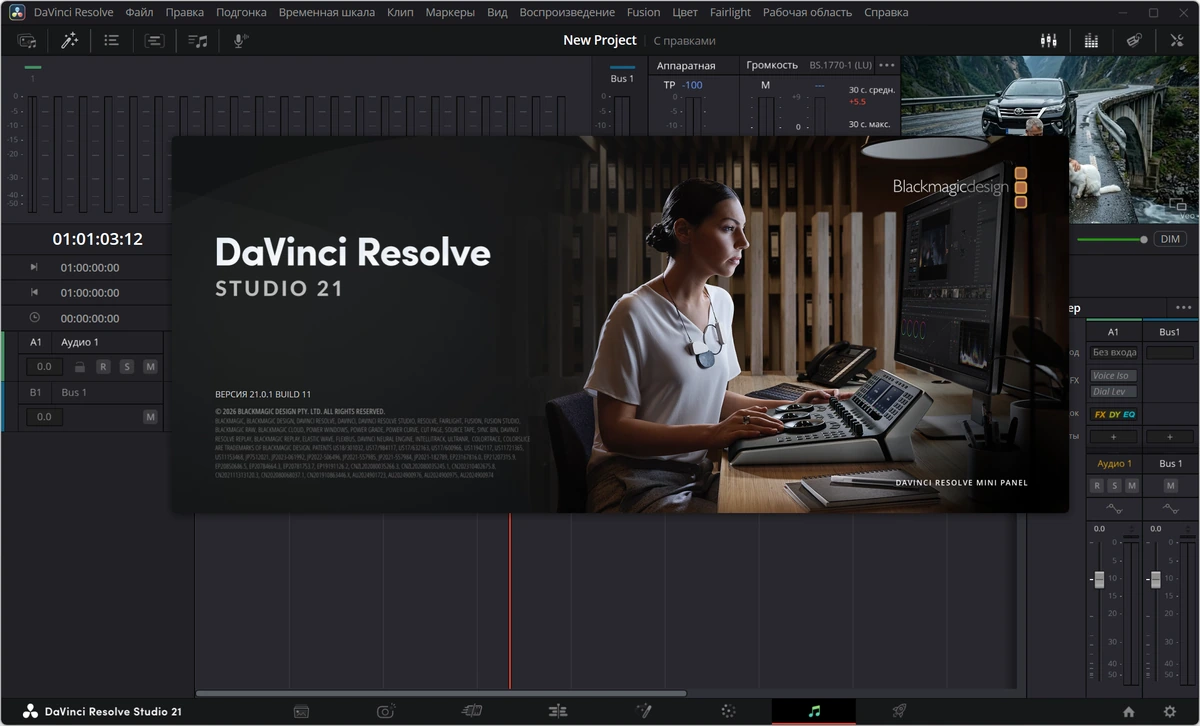Viewport: 1200px width, 726px height.
Task: Open the FX DY EQ panel on A1
Action: click(x=1114, y=414)
